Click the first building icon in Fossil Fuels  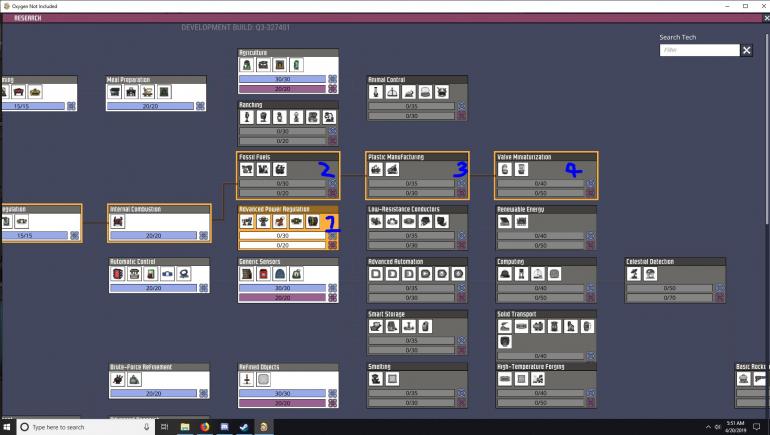tap(247, 169)
